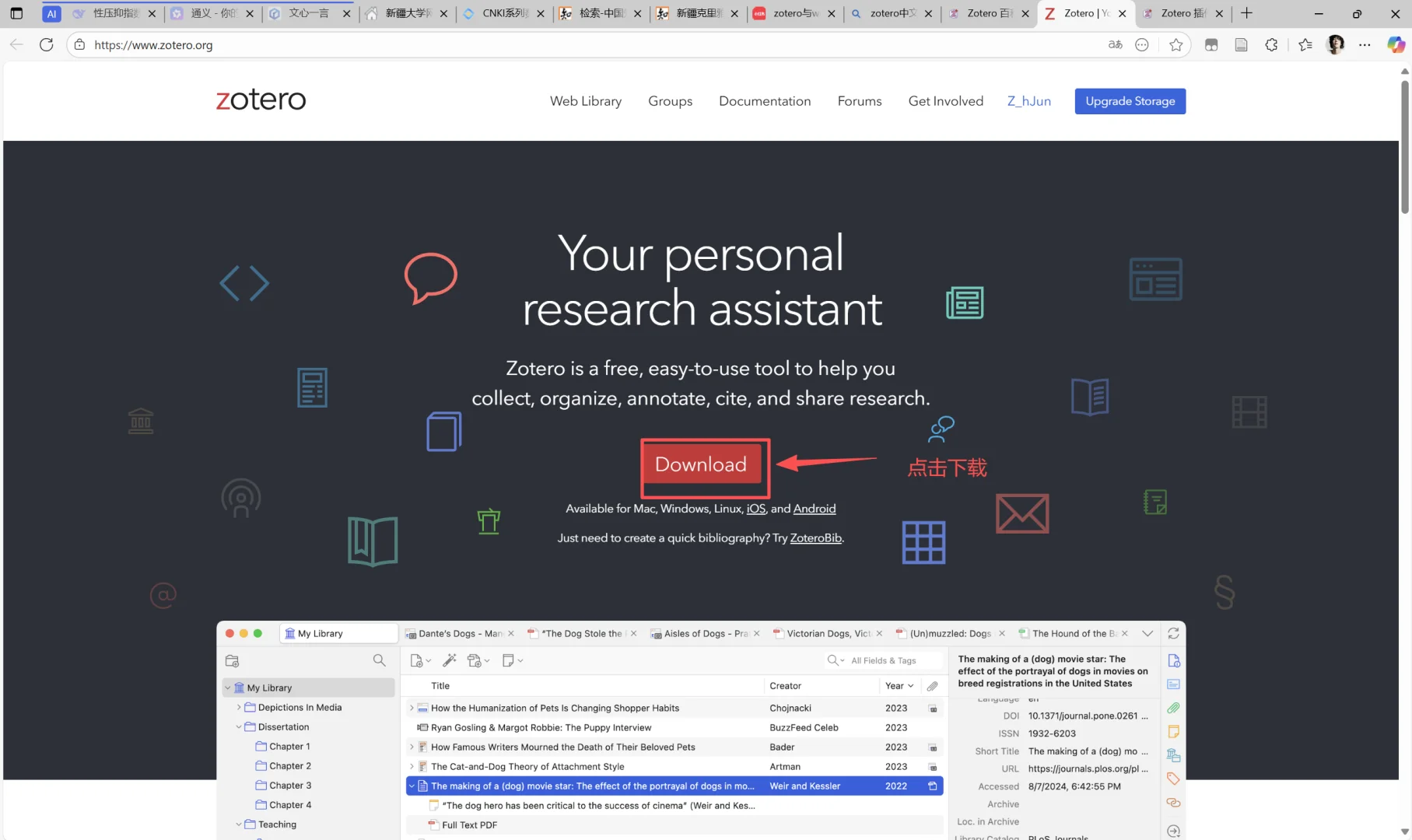Visit the Forums link

(860, 101)
